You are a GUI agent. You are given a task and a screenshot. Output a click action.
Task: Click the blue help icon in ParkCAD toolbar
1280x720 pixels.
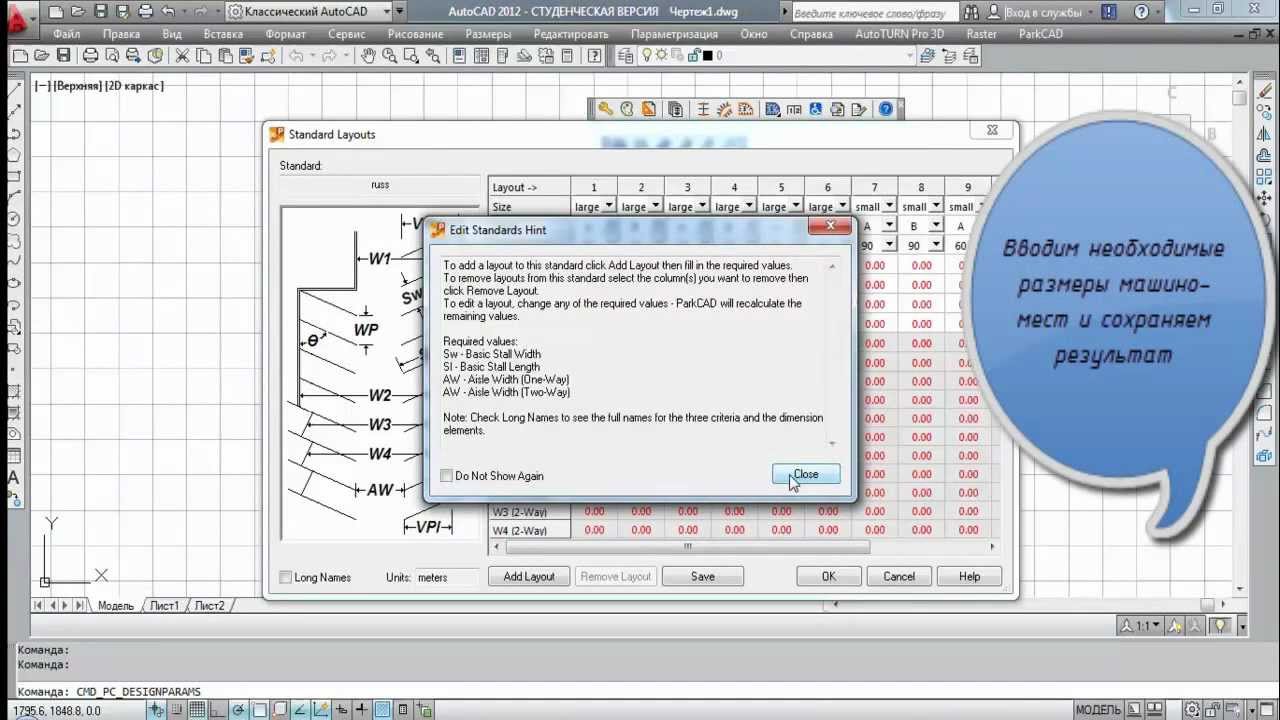(x=885, y=109)
